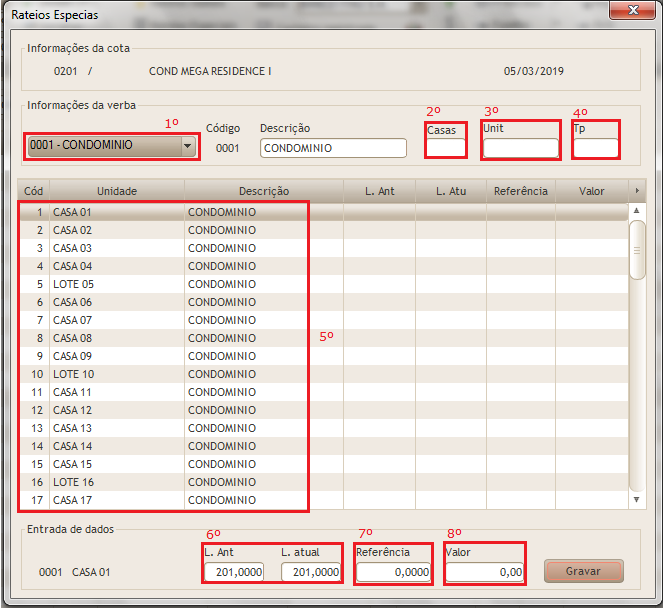Click the Cód column header
Image resolution: width=663 pixels, height=608 pixels.
point(34,190)
